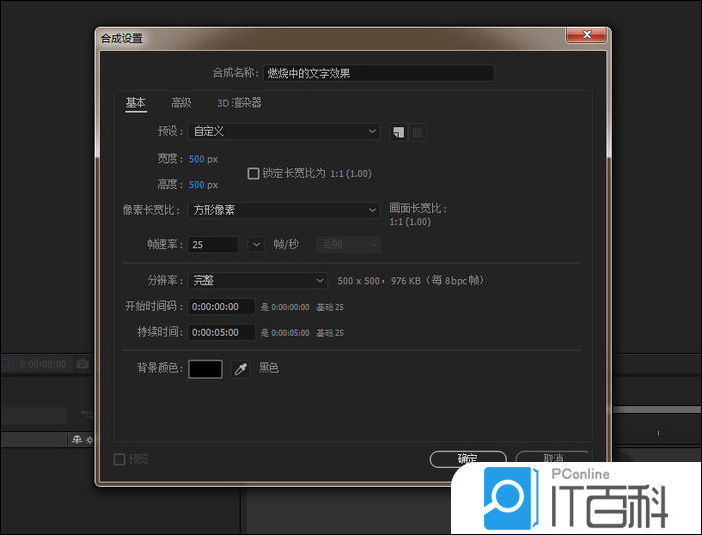The image size is (702, 535).
Task: Click the timecode 0:00:00:00 behind dialog
Action: coord(43,364)
